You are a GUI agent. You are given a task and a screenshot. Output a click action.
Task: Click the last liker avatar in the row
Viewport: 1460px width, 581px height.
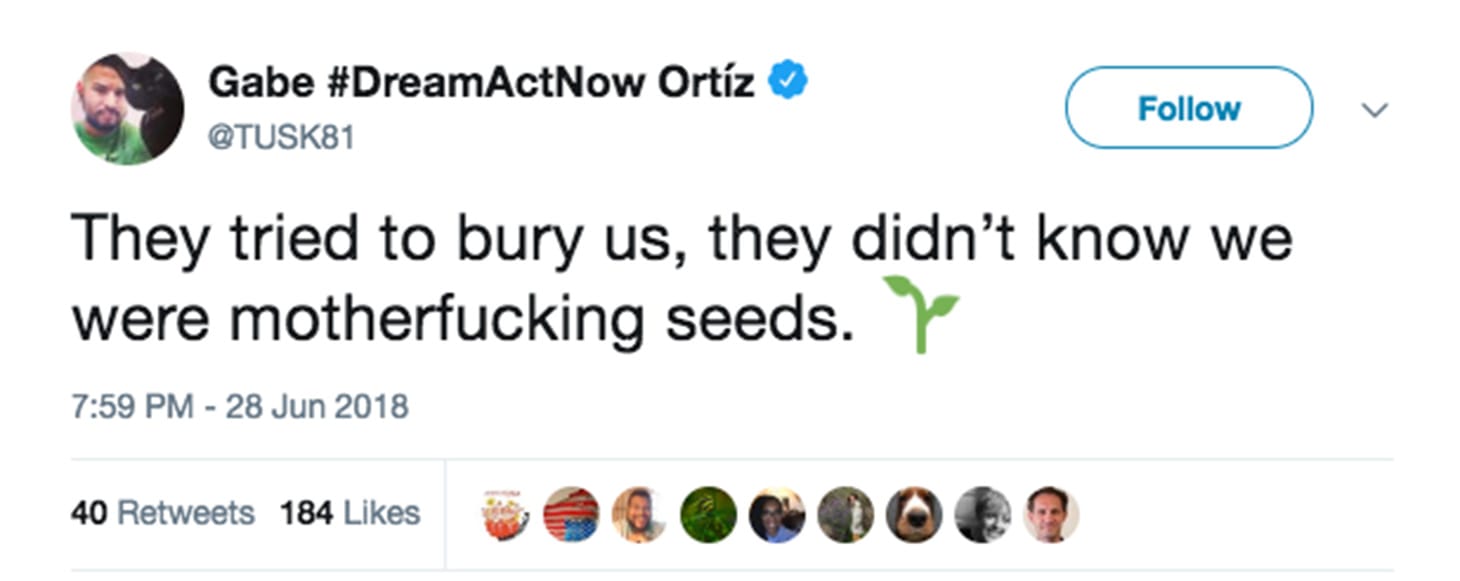pos(1050,512)
